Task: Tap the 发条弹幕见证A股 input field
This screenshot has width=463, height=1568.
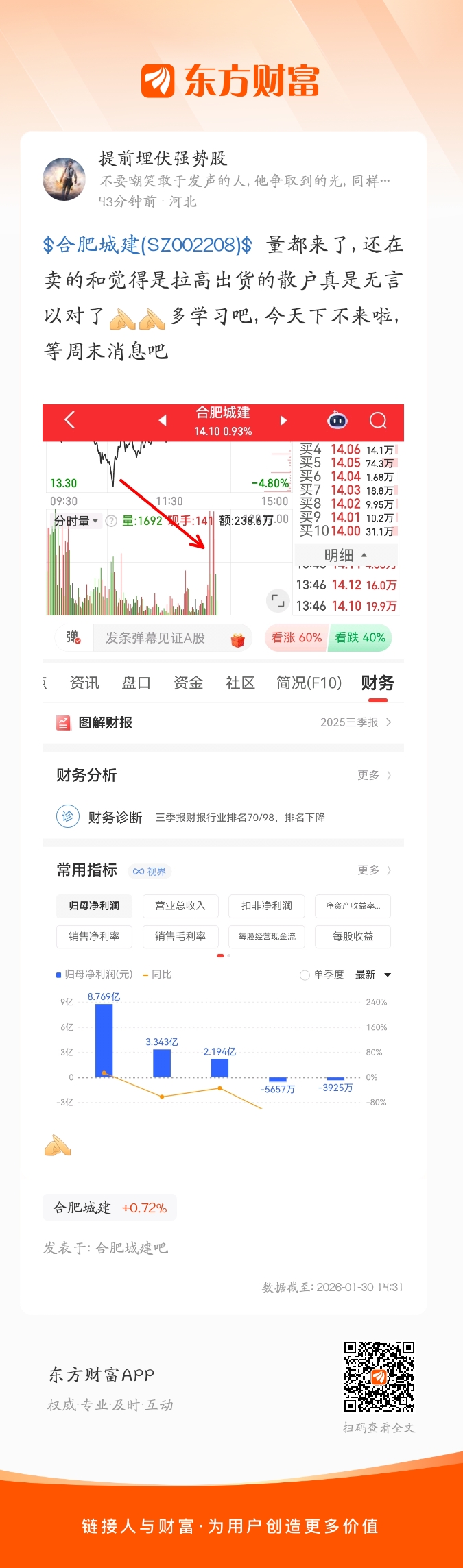Action: coord(171,638)
